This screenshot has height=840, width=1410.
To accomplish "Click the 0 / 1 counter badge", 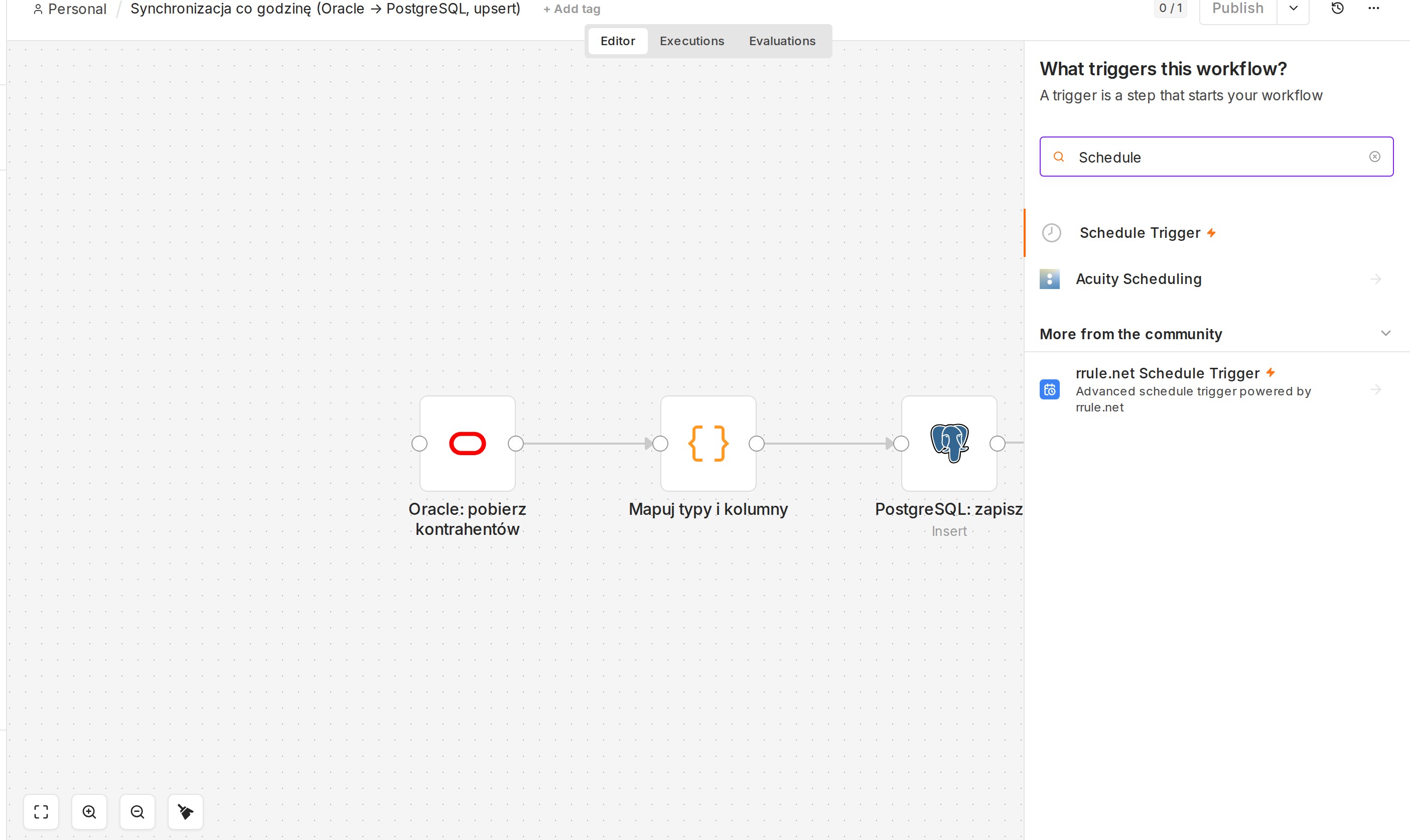I will [x=1171, y=9].
